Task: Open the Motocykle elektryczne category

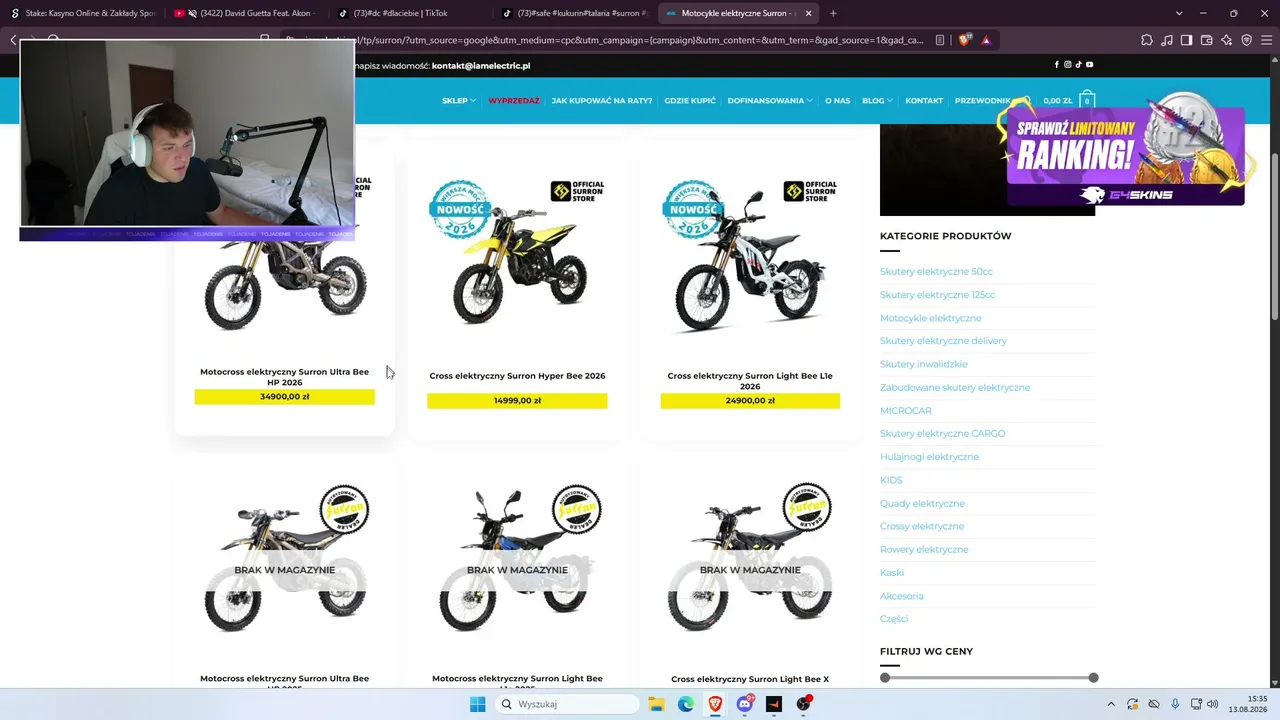Action: coord(931,318)
